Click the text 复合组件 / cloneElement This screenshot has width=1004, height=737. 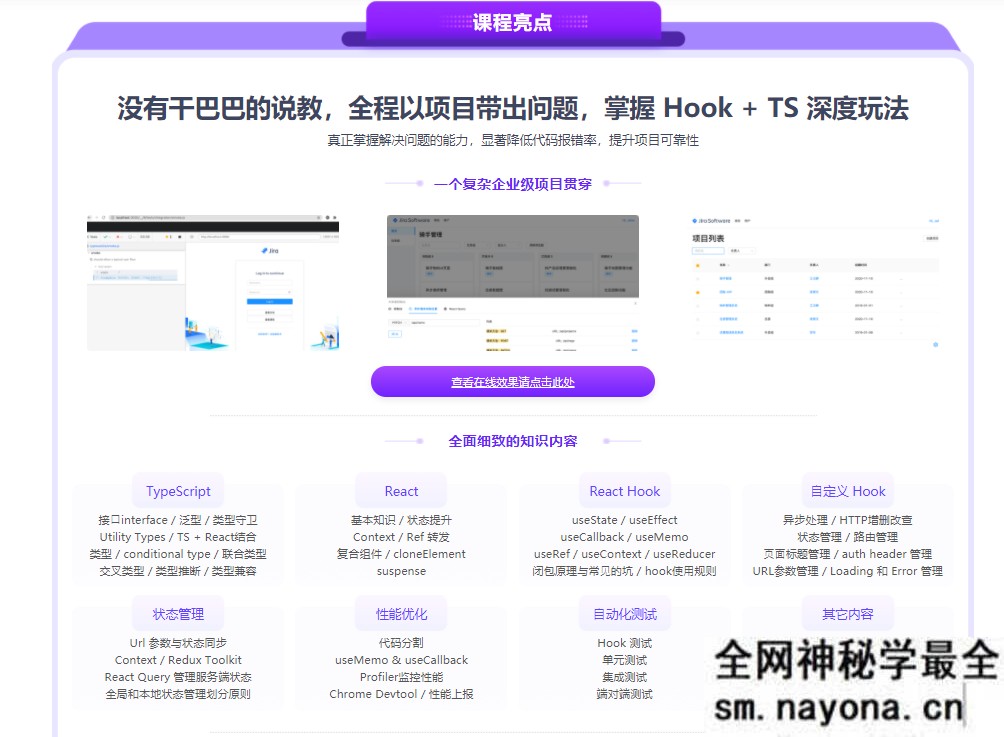[x=401, y=554]
